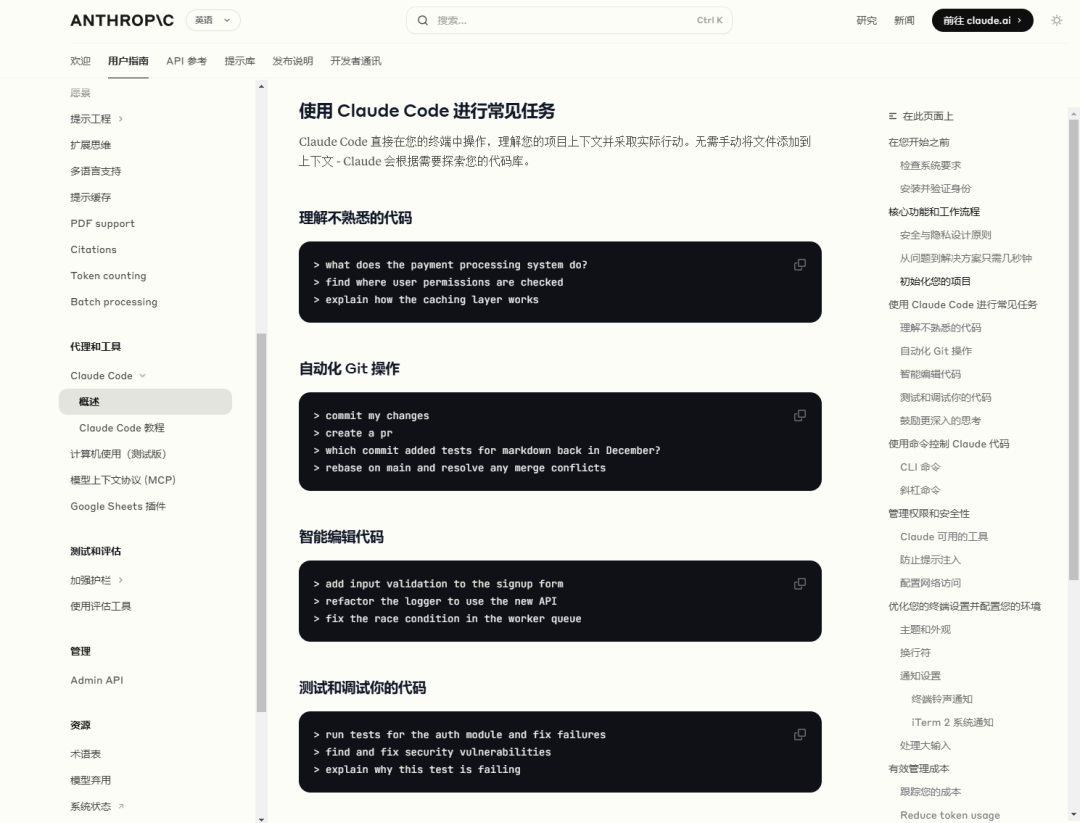Click the ANTHROP\C logo
Screen dimensions: 1080x823
[120, 19]
